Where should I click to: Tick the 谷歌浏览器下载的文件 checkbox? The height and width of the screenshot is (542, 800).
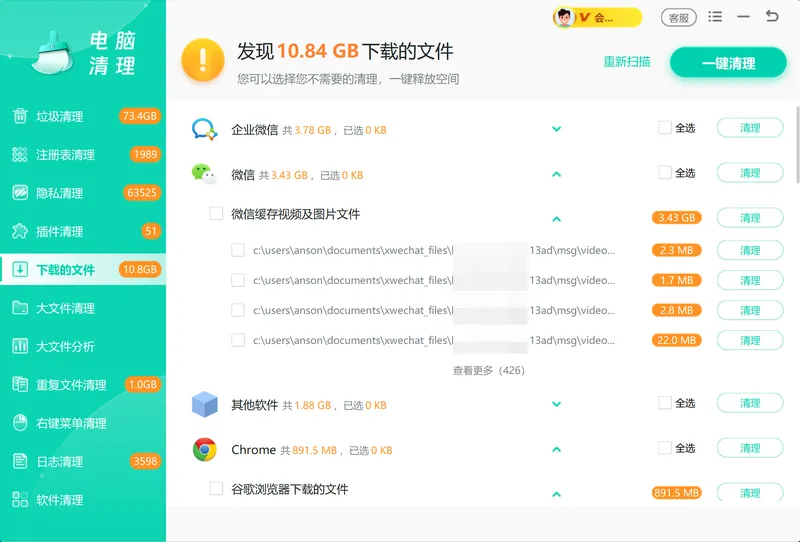pyautogui.click(x=216, y=488)
